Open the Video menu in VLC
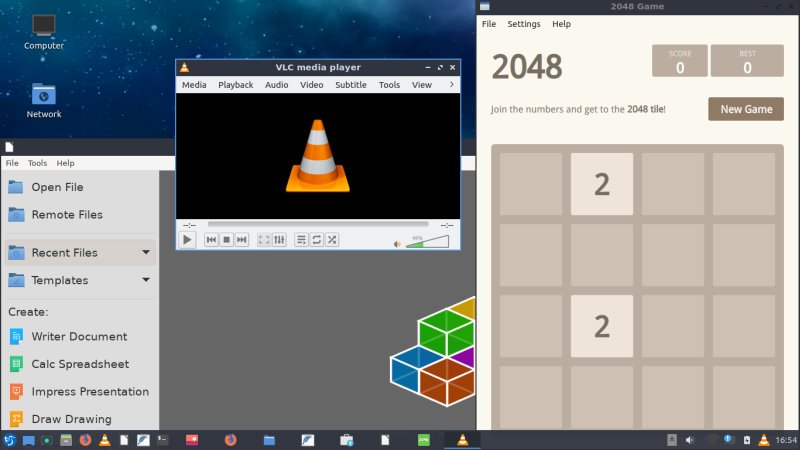This screenshot has height=450, width=800. (311, 85)
